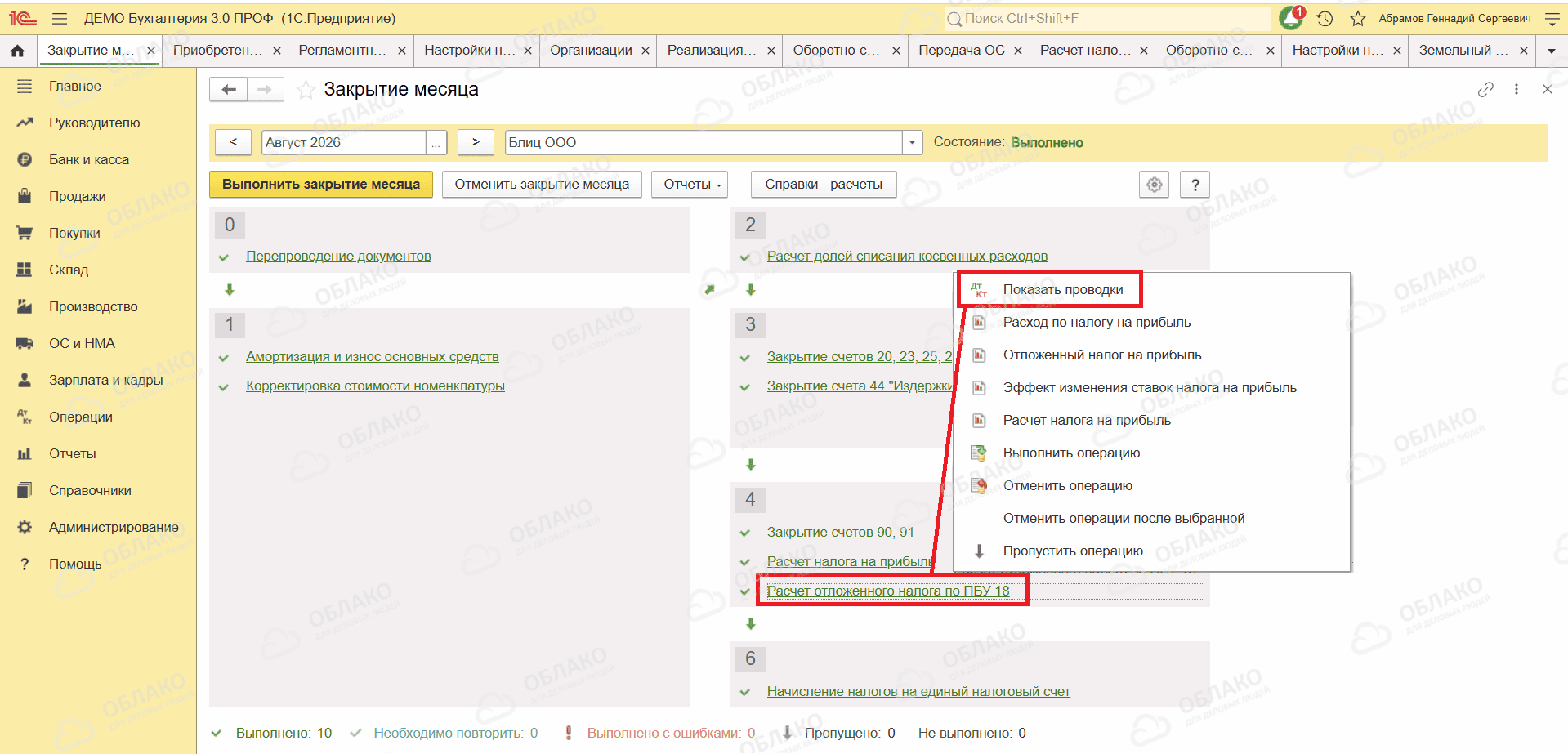
Task: Open the main menu hamburger icon
Action: (60, 18)
